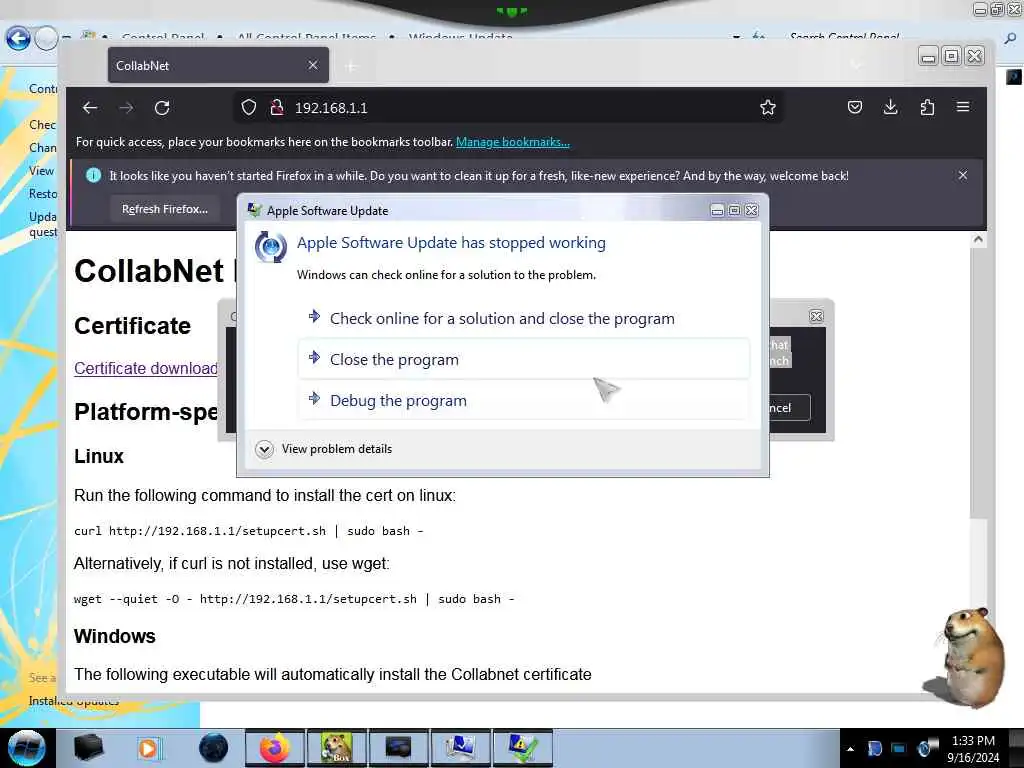Click the Refresh Firefox button
1024x768 pixels.
[165, 209]
